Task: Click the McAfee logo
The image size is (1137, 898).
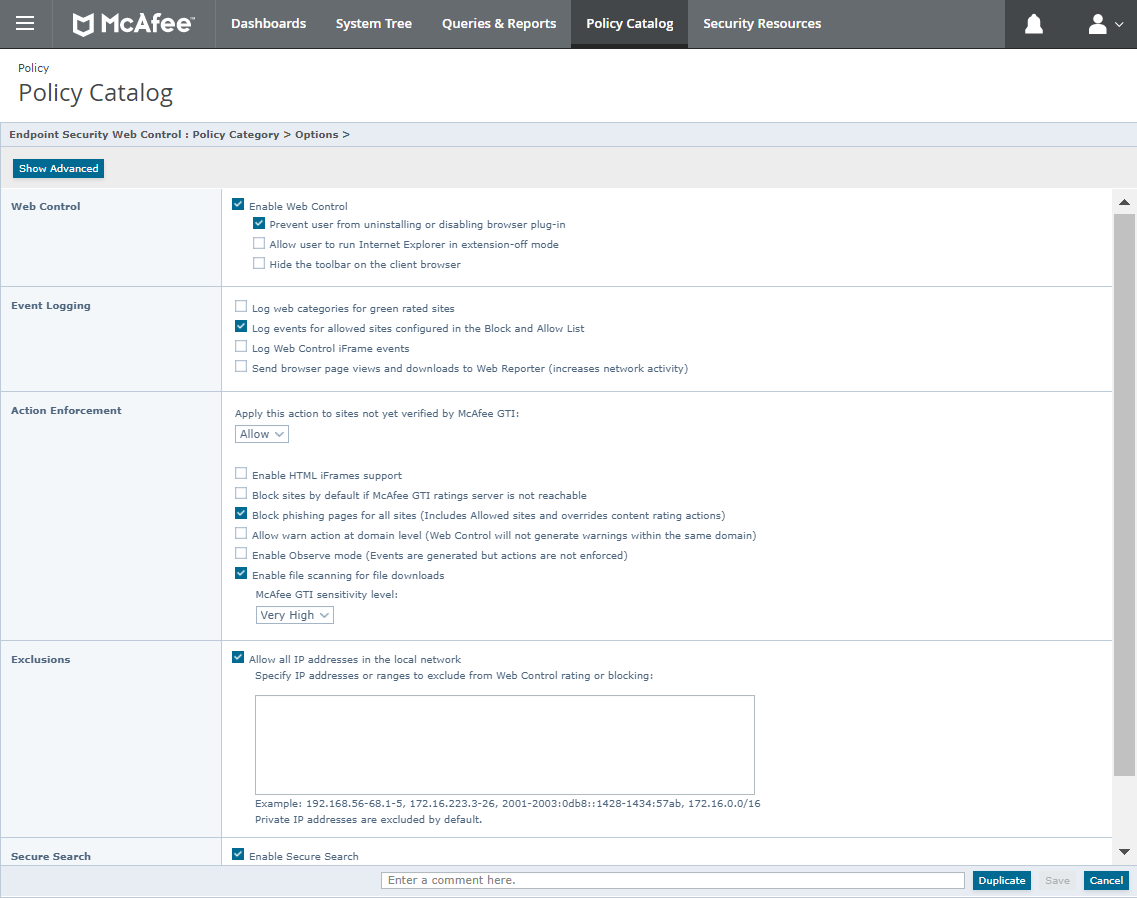Action: [133, 24]
